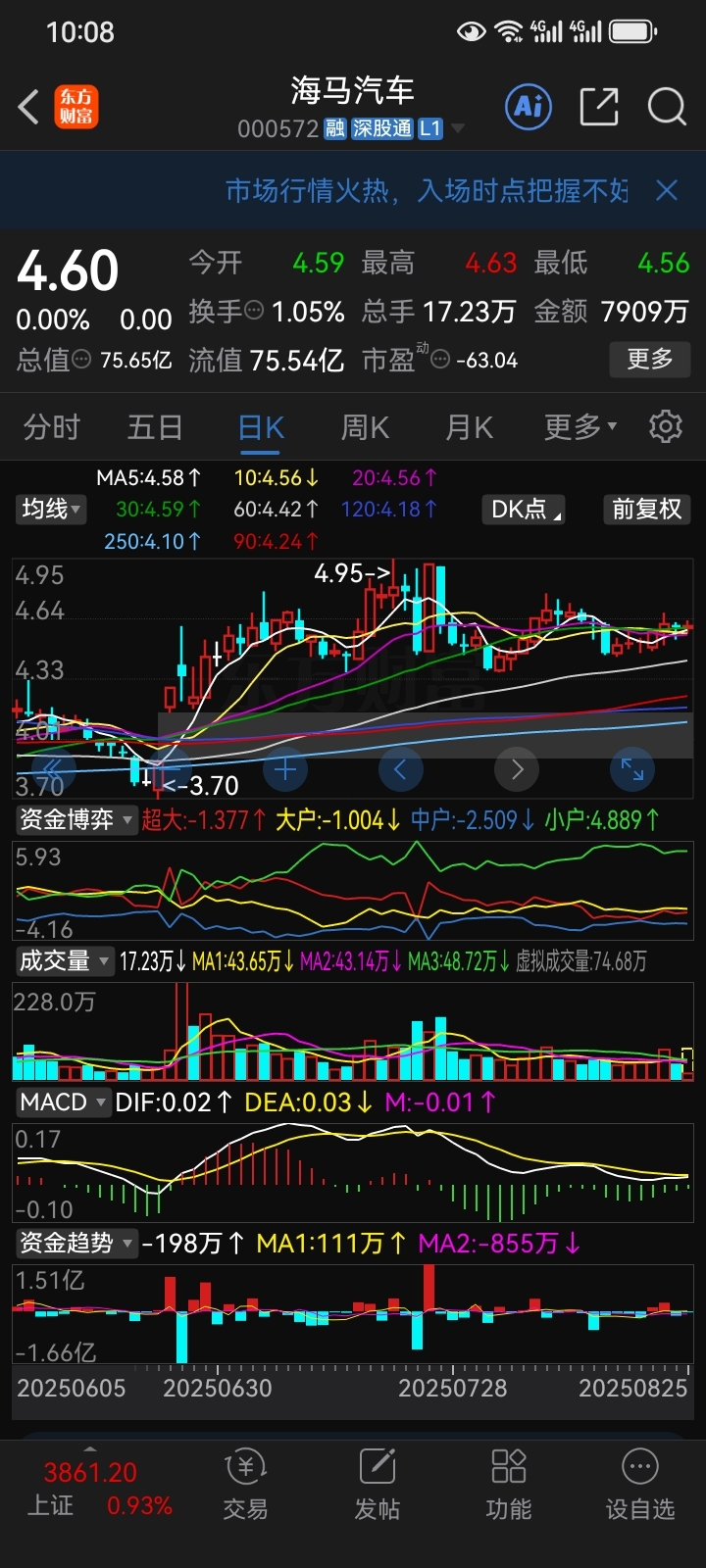Open the 资金博弈 indicator dropdown
The height and width of the screenshot is (1568, 706).
(x=75, y=819)
